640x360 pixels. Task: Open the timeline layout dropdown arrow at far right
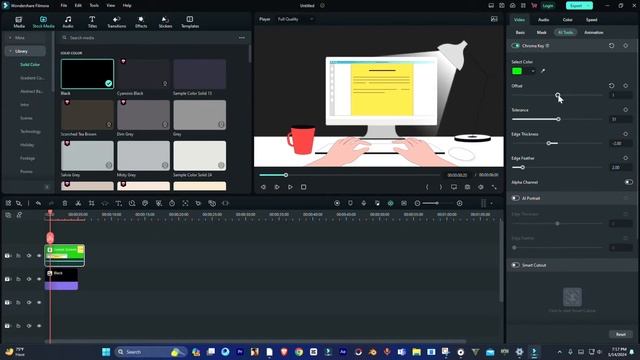pyautogui.click(x=491, y=203)
